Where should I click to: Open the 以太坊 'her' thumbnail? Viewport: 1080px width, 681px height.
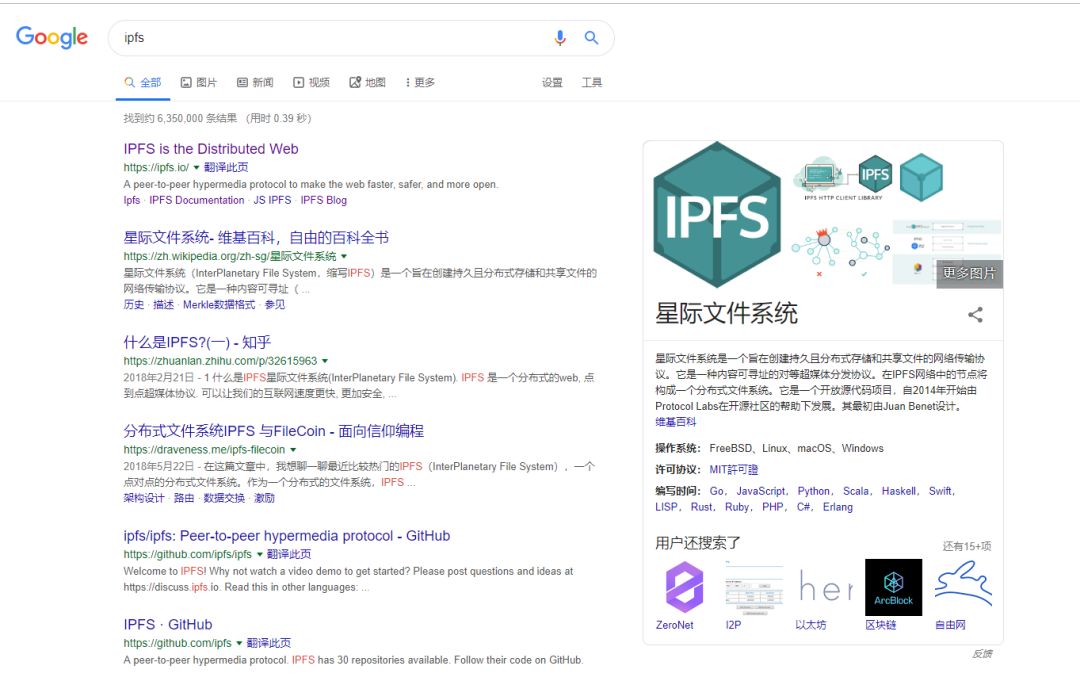824,587
